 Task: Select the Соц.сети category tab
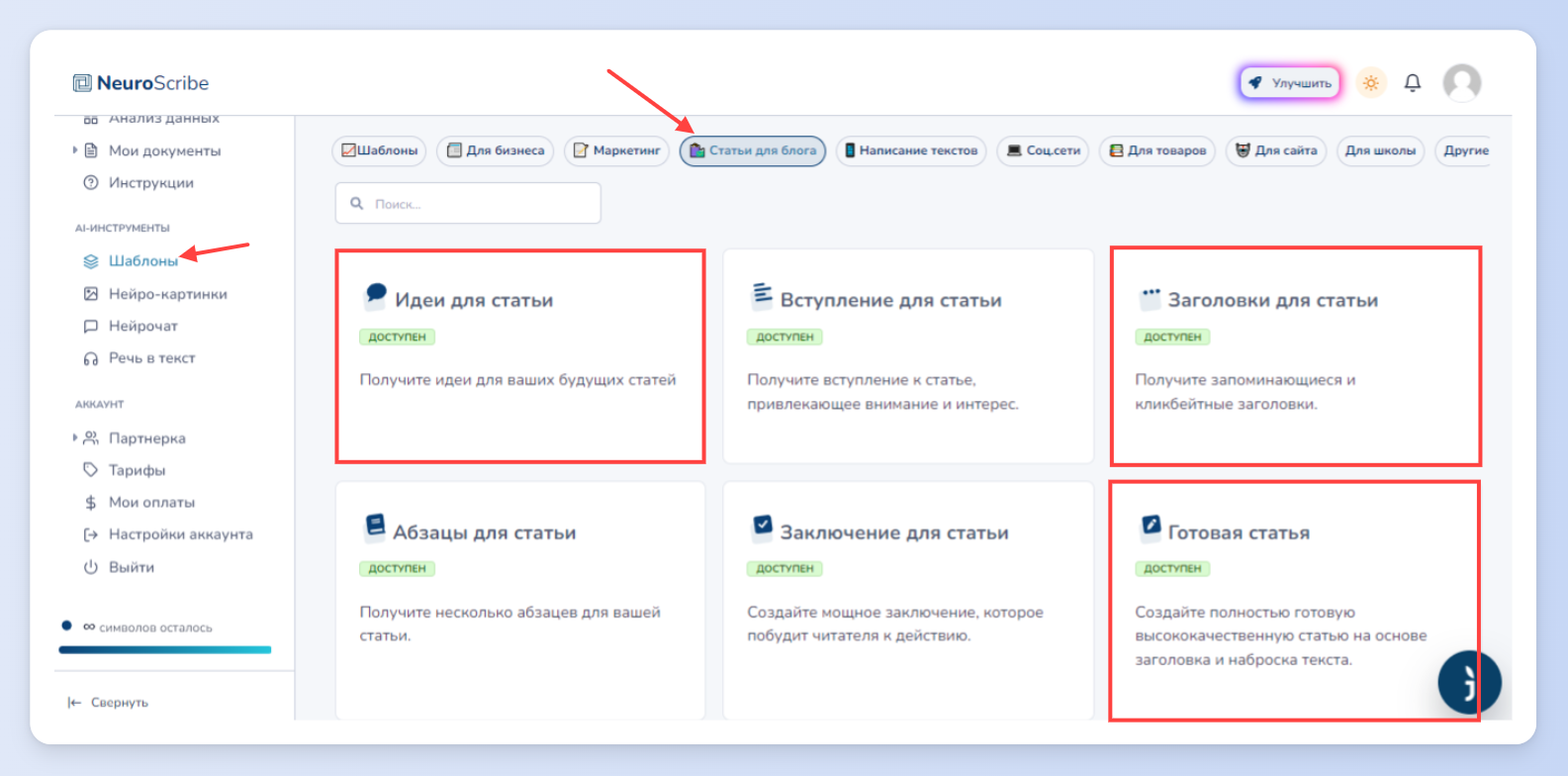(x=1043, y=150)
